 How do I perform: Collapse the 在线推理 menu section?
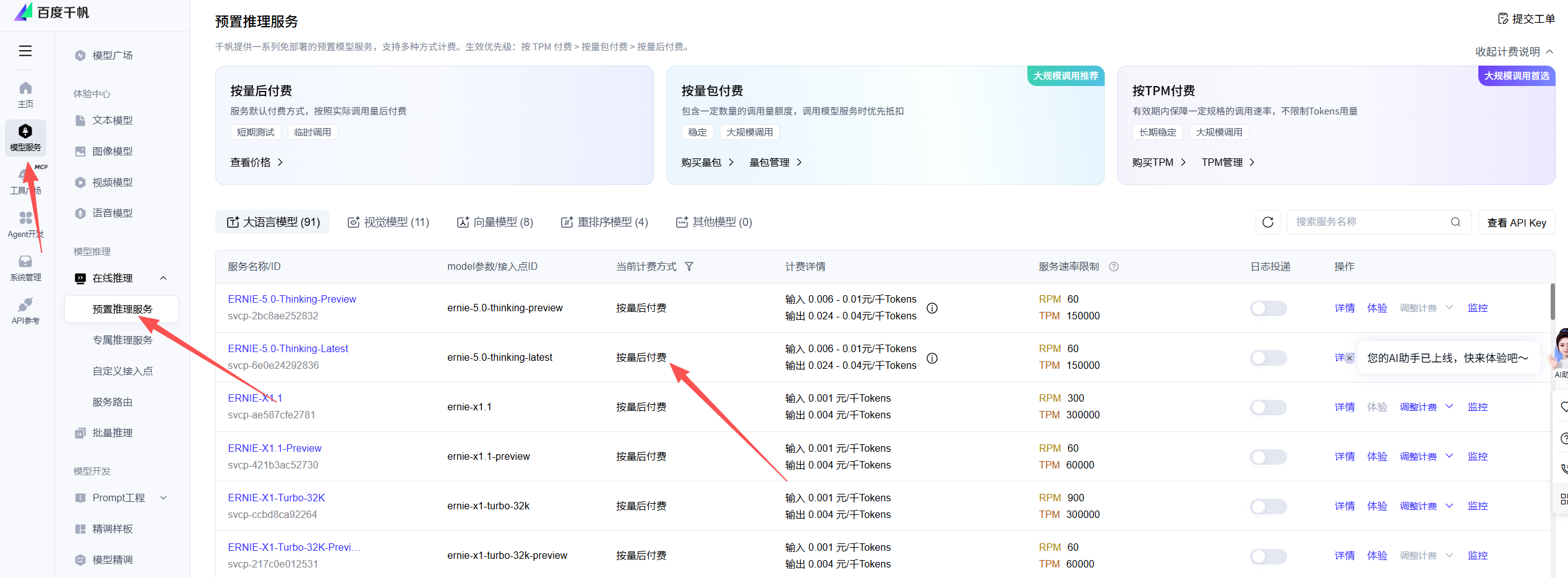pyautogui.click(x=163, y=278)
